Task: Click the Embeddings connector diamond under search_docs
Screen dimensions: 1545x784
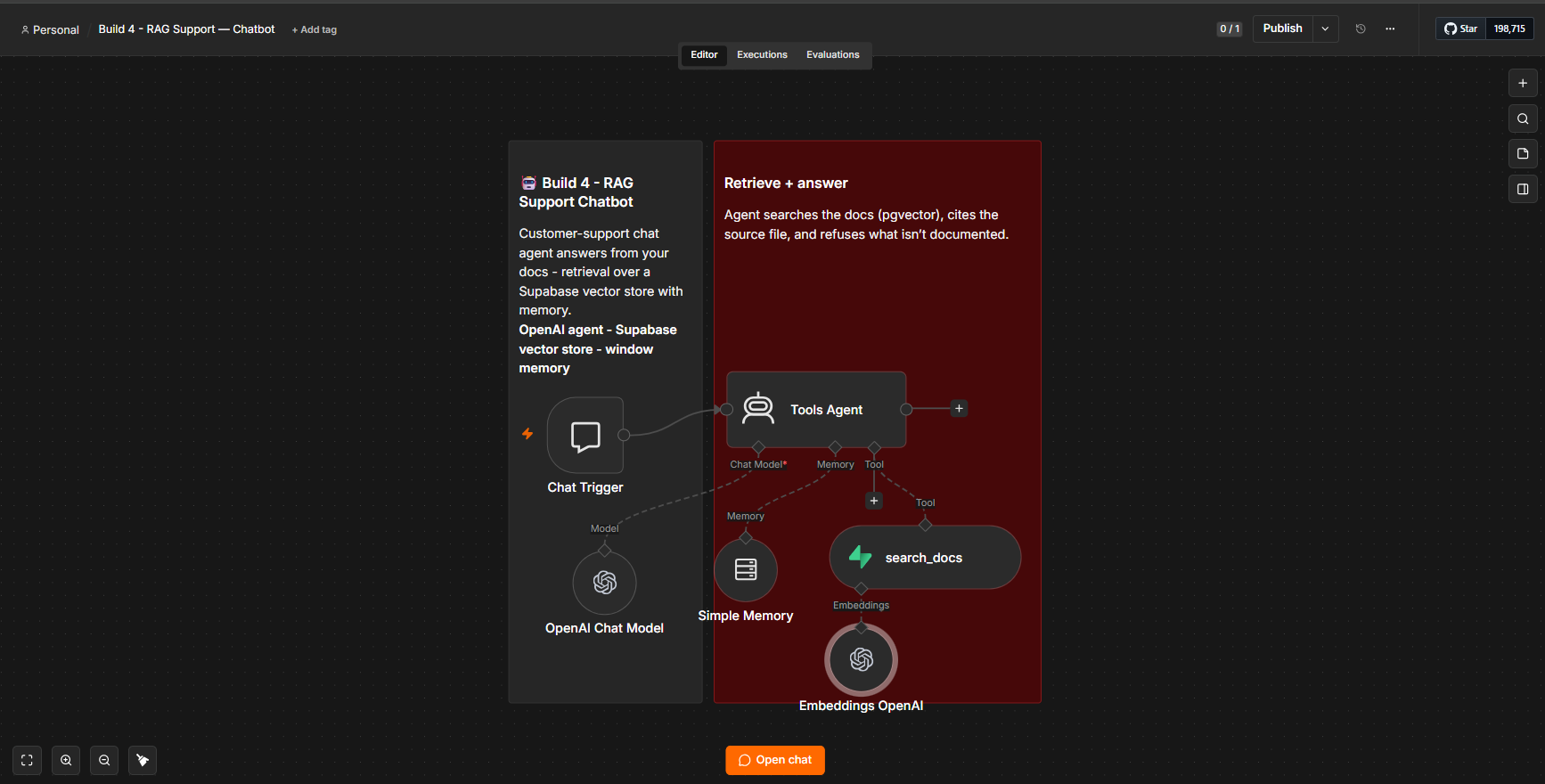Action: tap(861, 589)
